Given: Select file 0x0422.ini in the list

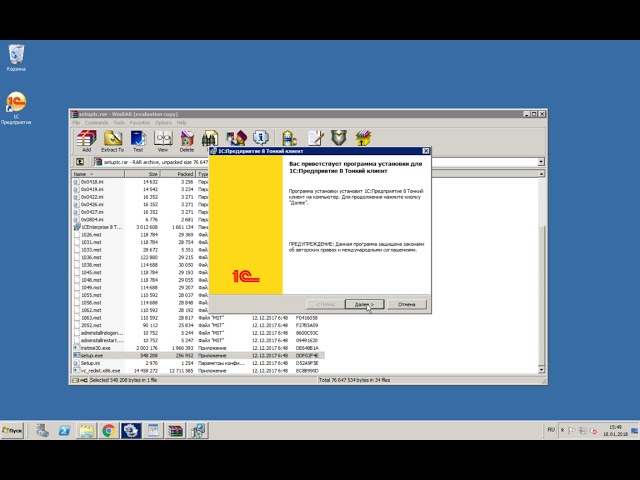Looking at the screenshot, I should tap(92, 197).
